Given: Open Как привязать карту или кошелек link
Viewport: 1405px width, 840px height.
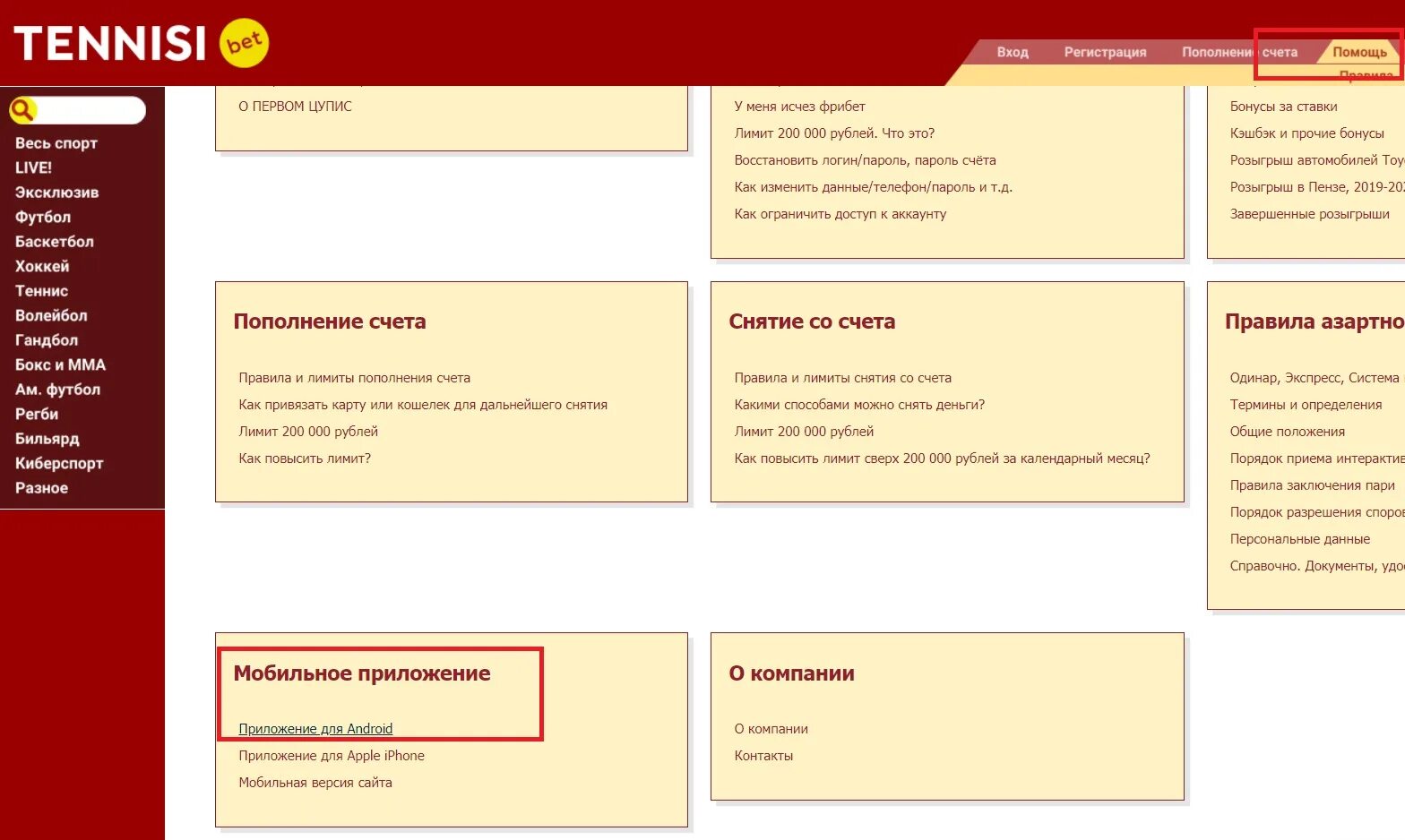Looking at the screenshot, I should [x=423, y=405].
